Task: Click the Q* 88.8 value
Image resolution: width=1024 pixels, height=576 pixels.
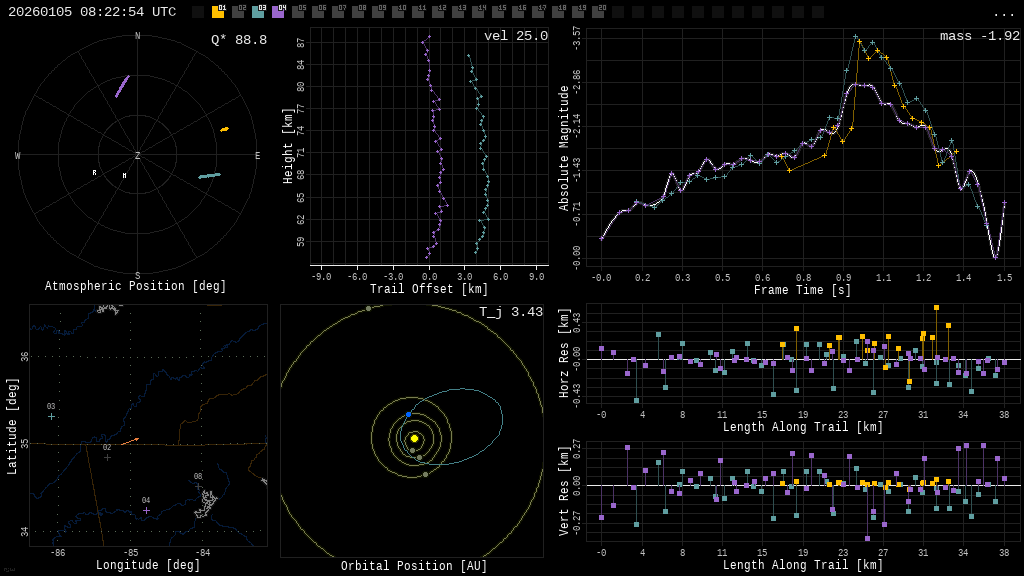Action: (x=238, y=40)
